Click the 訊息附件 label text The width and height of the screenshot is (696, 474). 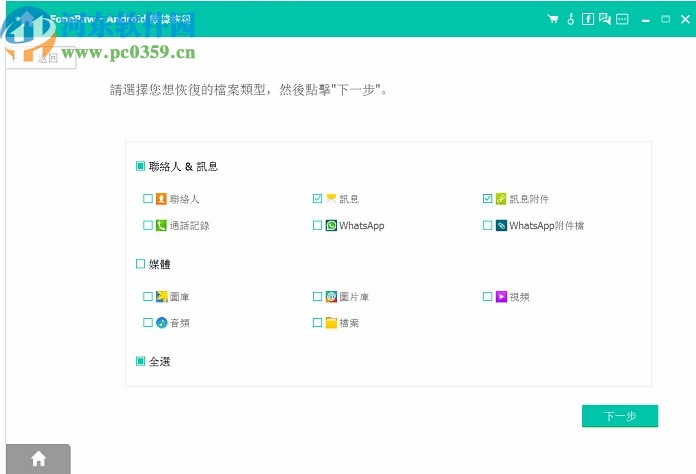point(529,199)
